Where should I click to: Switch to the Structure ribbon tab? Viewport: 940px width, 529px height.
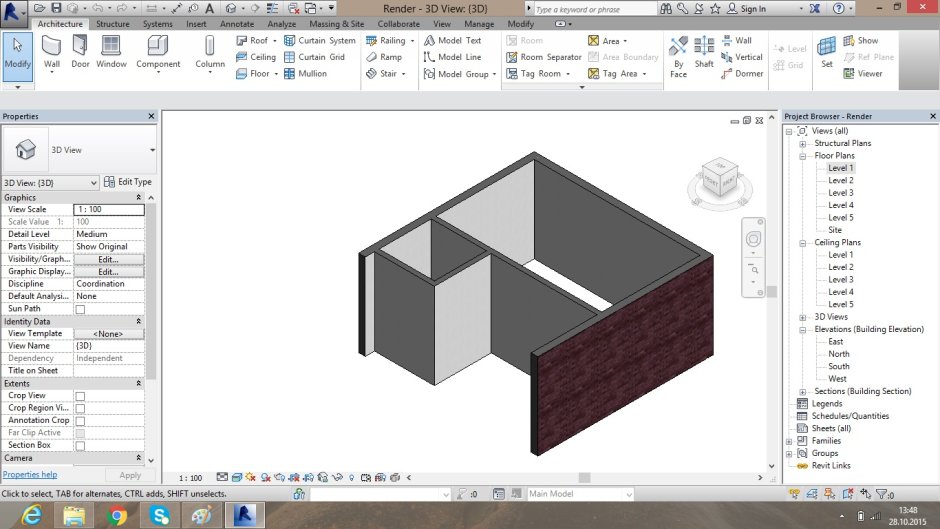pyautogui.click(x=112, y=24)
